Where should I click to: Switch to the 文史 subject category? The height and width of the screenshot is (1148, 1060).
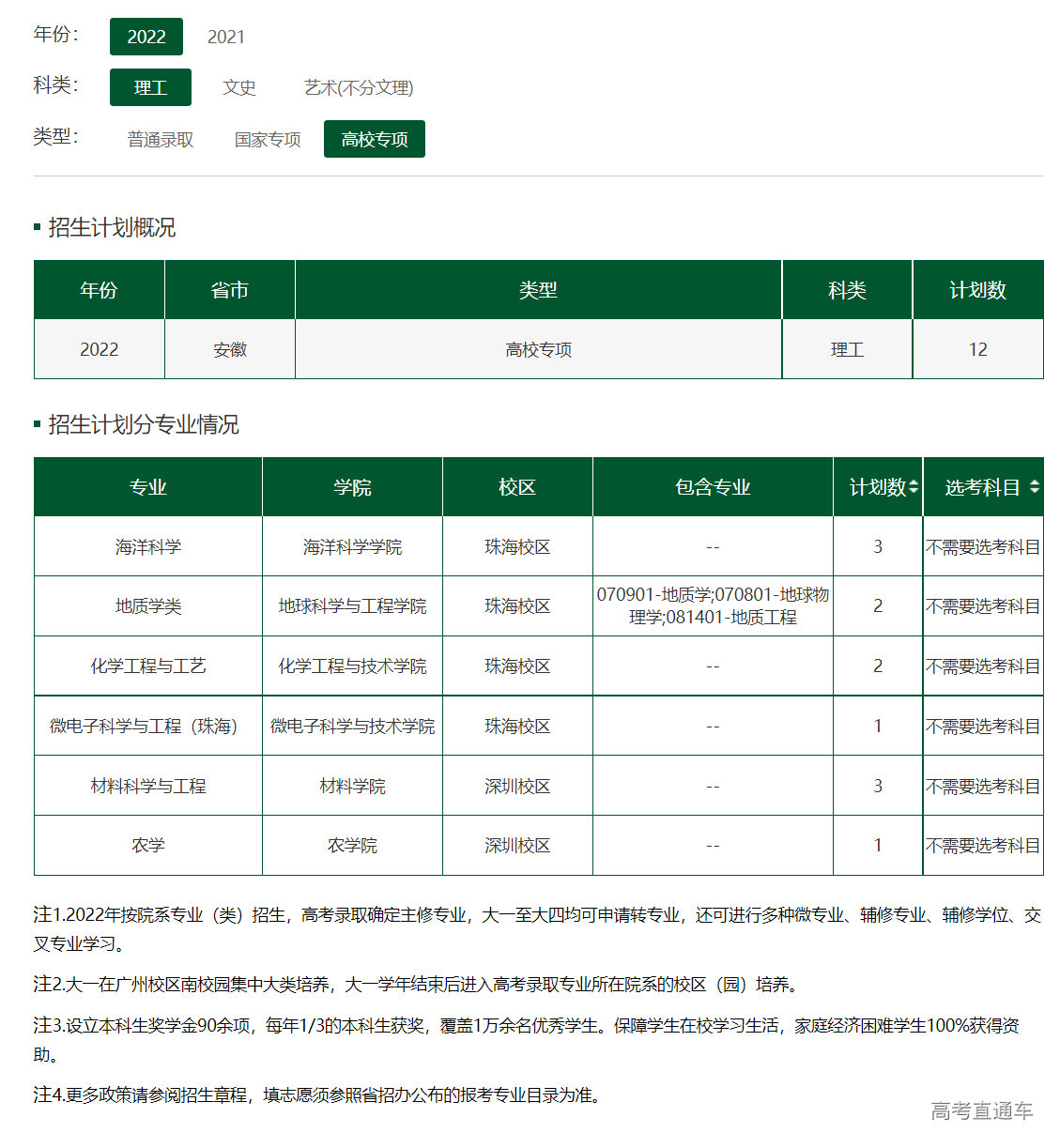pos(239,87)
